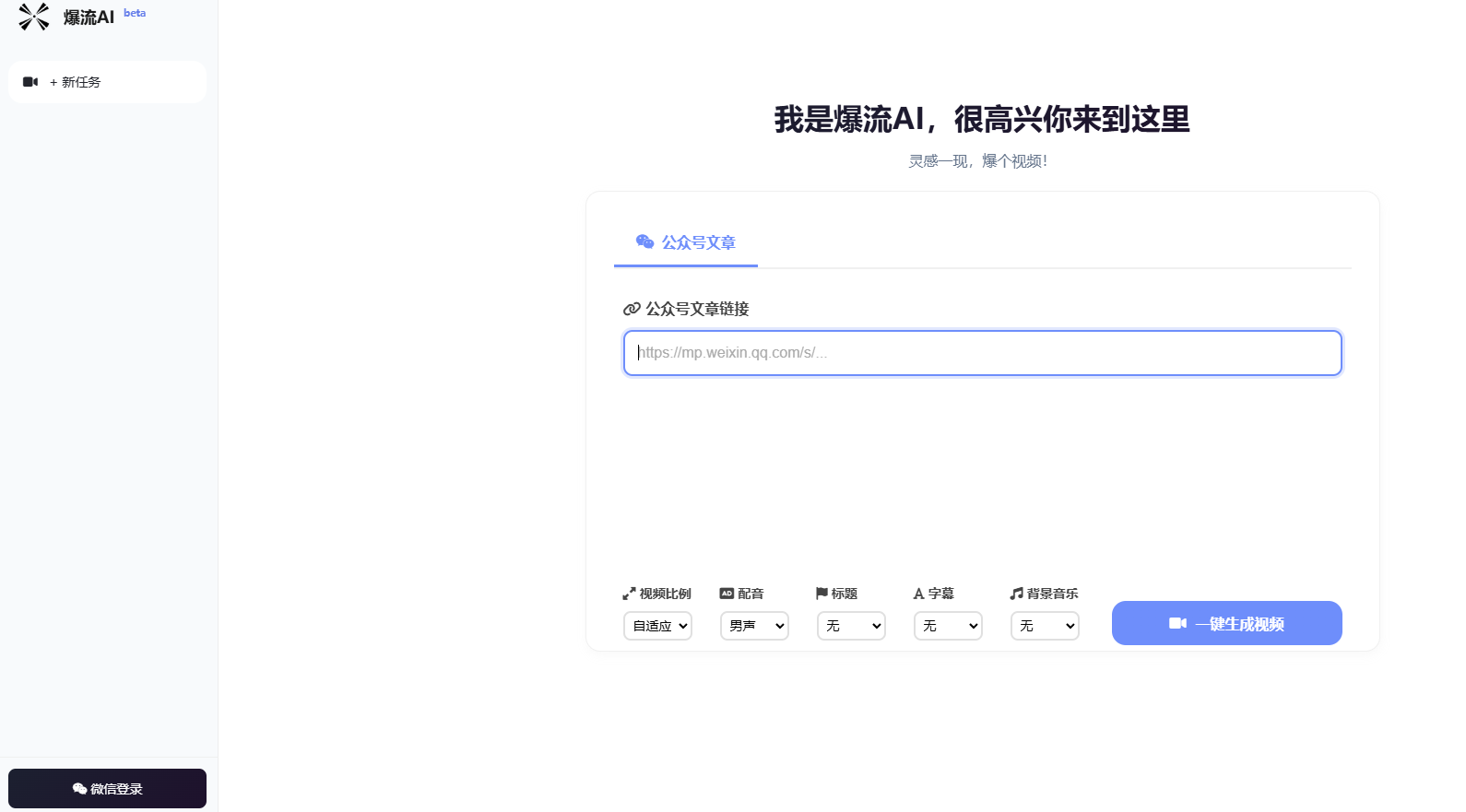Click the 爆流AI brand name
Viewport: 1466px width, 812px height.
(89, 18)
